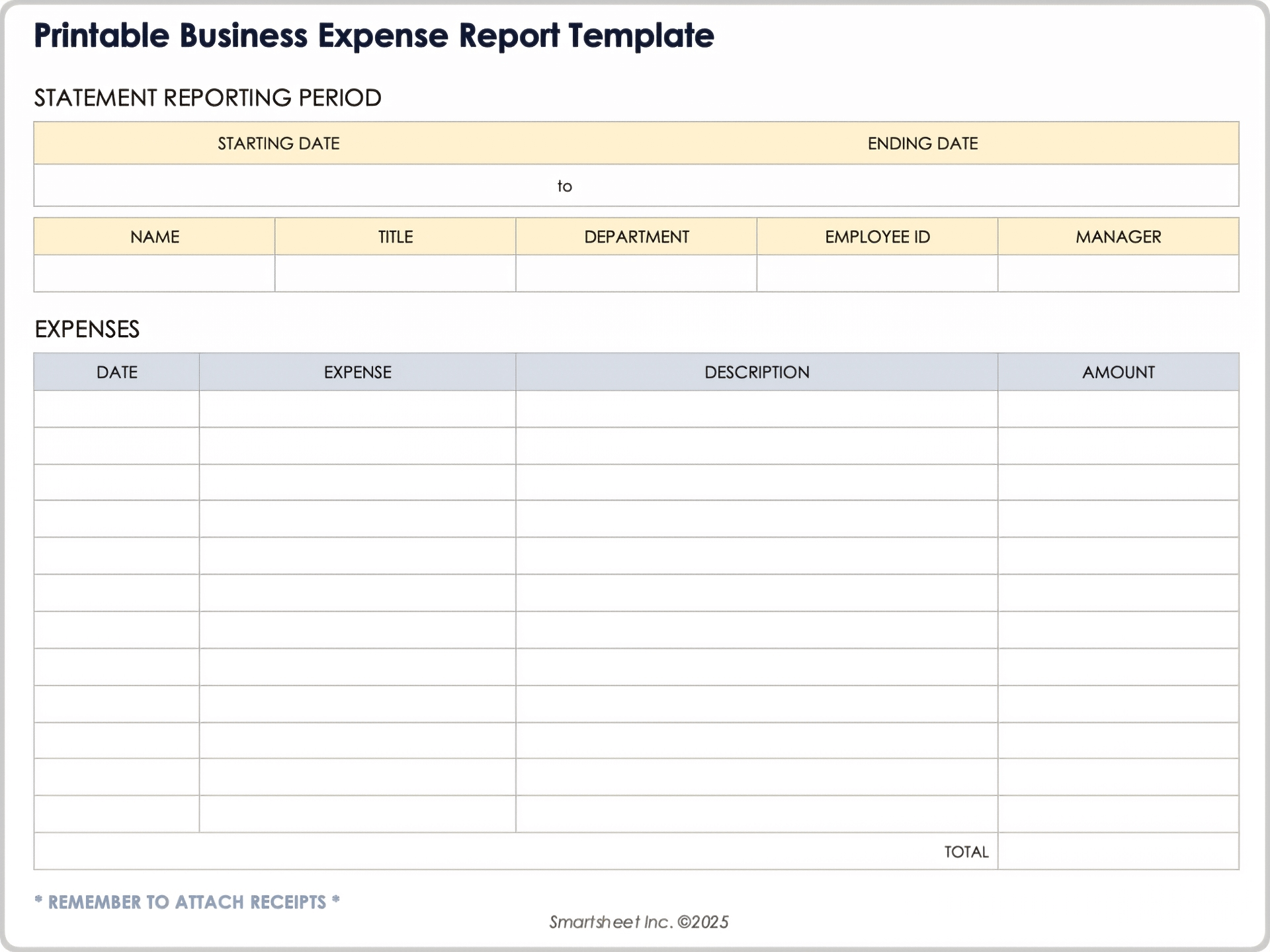This screenshot has height=952, width=1270.
Task: Click the Employee ID entry cell
Action: pyautogui.click(x=876, y=273)
